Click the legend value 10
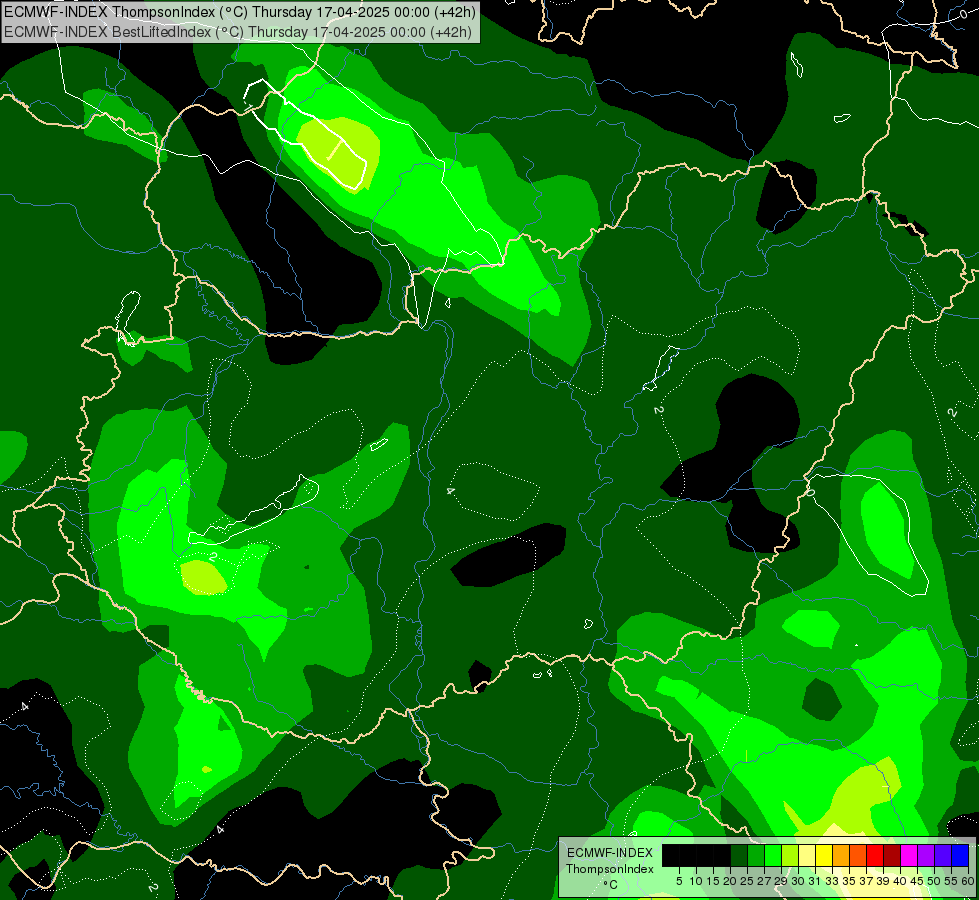The image size is (979, 900). [696, 881]
